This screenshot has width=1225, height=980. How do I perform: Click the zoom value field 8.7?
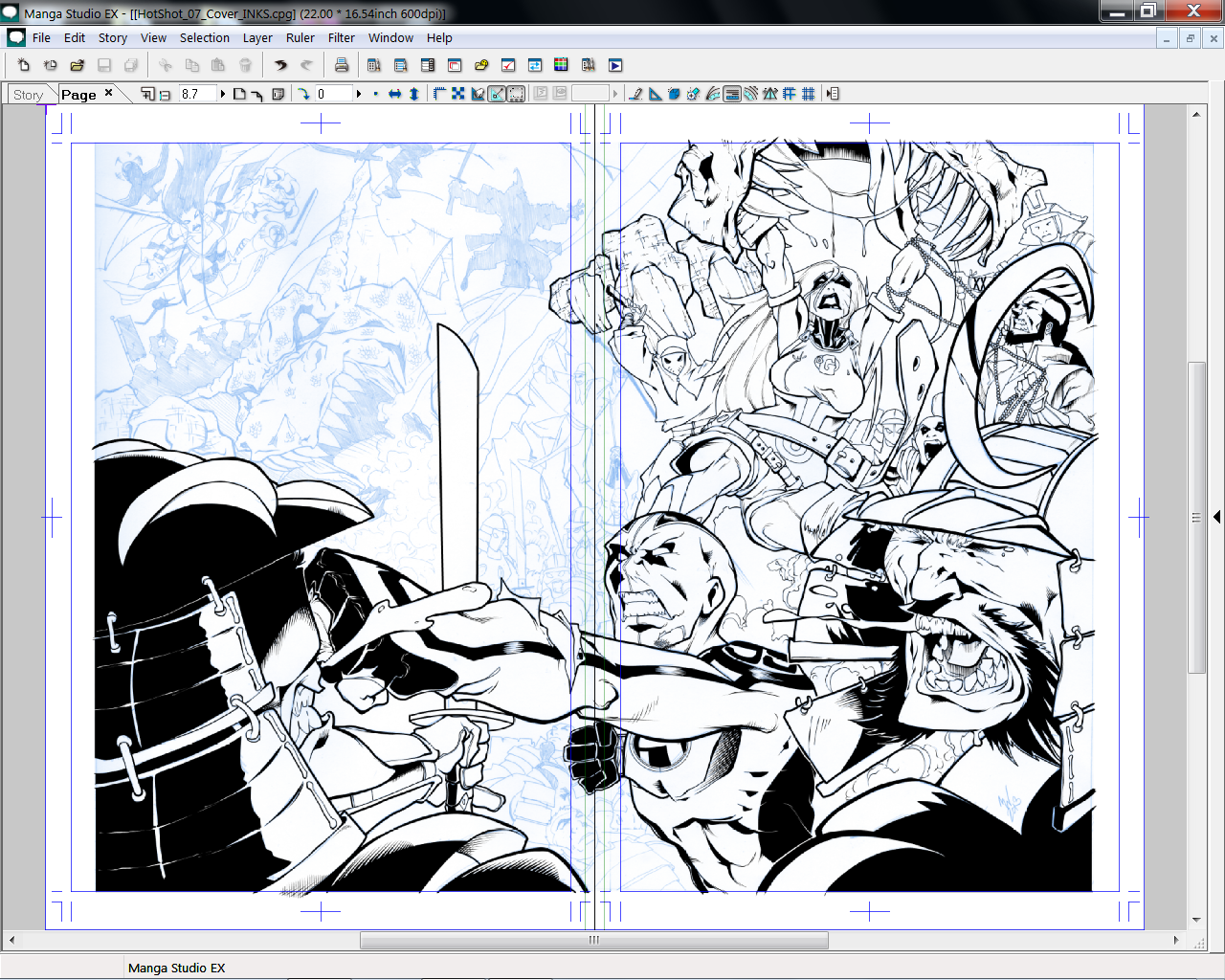tap(197, 94)
